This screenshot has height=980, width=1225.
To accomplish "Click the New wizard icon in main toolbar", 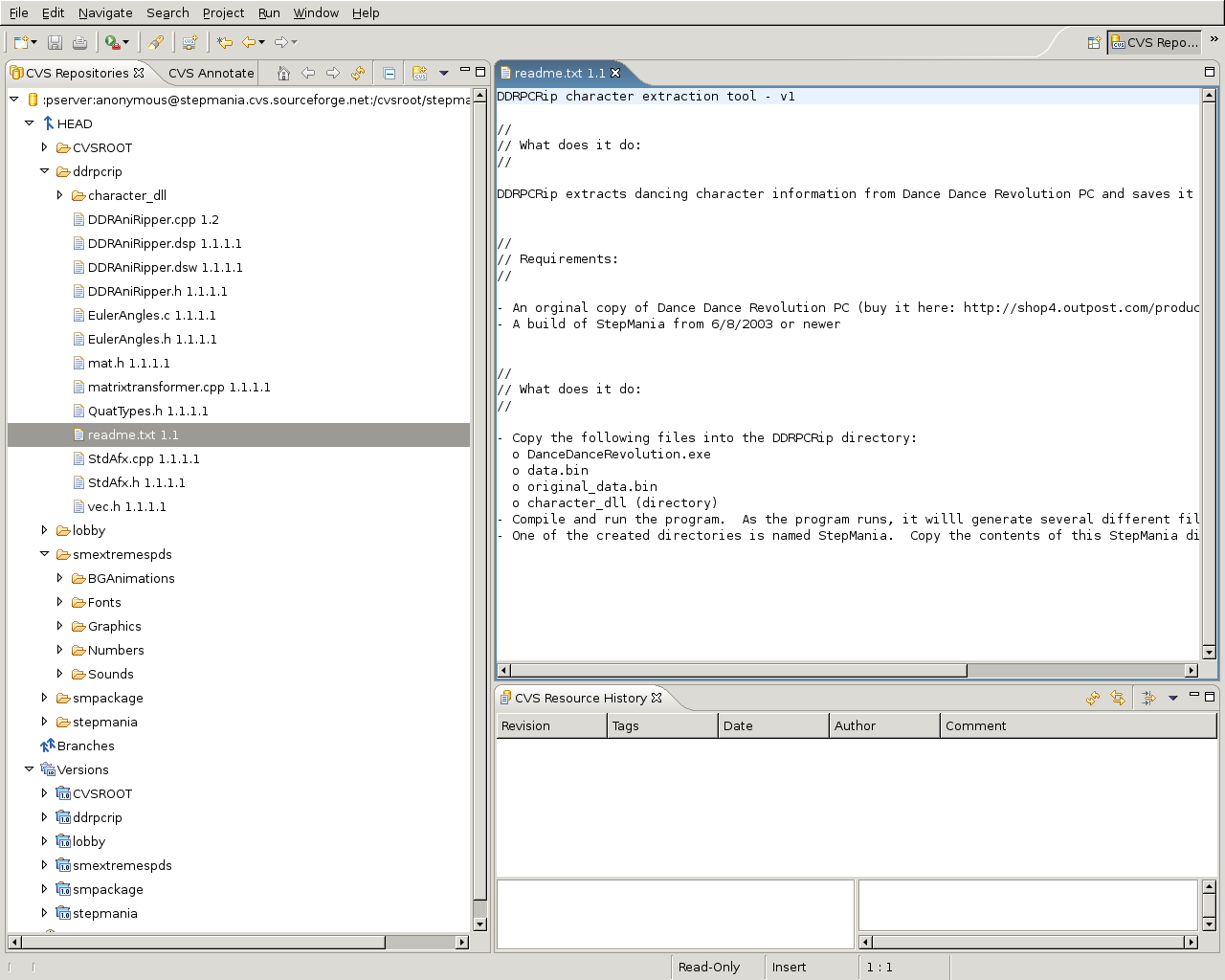I will (x=20, y=42).
